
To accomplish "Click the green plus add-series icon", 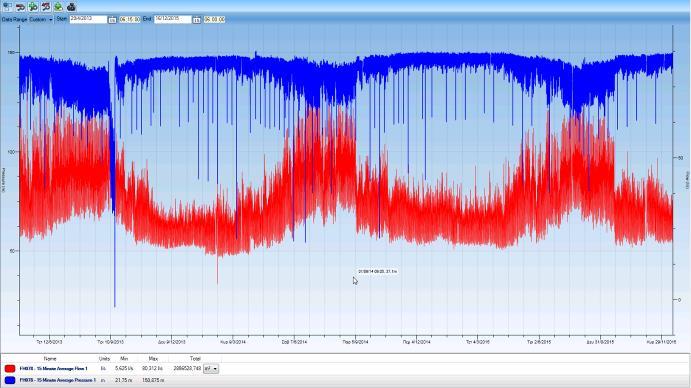I will tap(33, 7).
